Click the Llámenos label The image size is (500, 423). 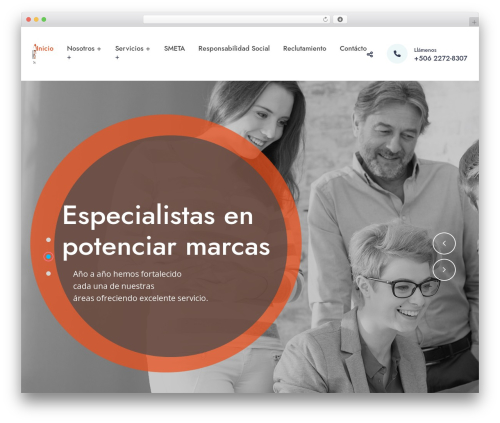click(x=425, y=50)
